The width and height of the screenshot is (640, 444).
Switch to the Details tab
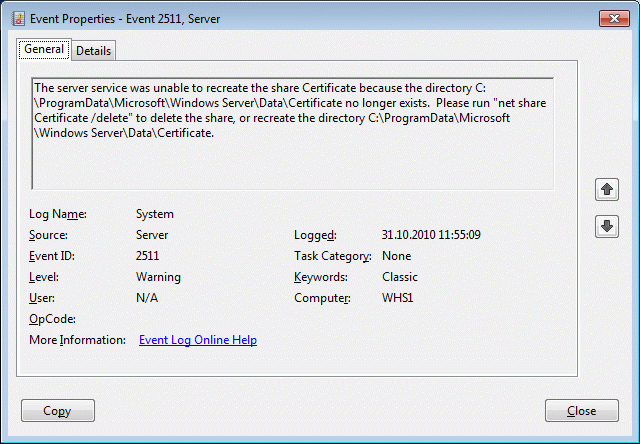[93, 51]
